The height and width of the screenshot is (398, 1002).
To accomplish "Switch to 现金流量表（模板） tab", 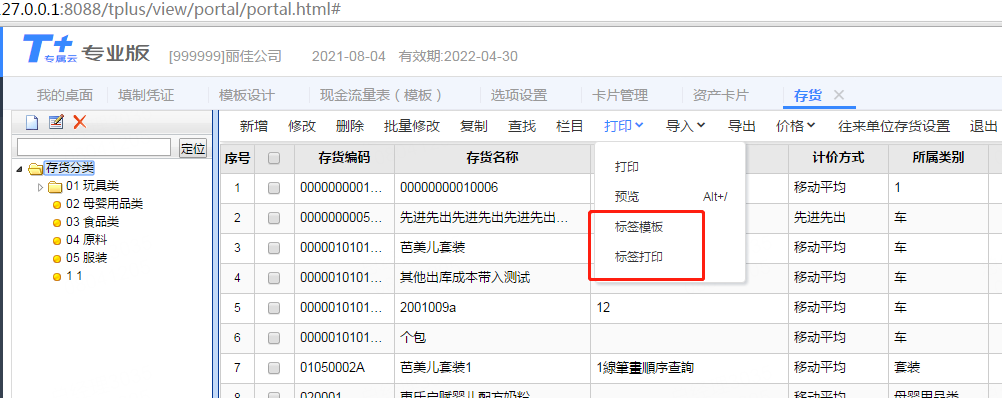I will tap(382, 96).
